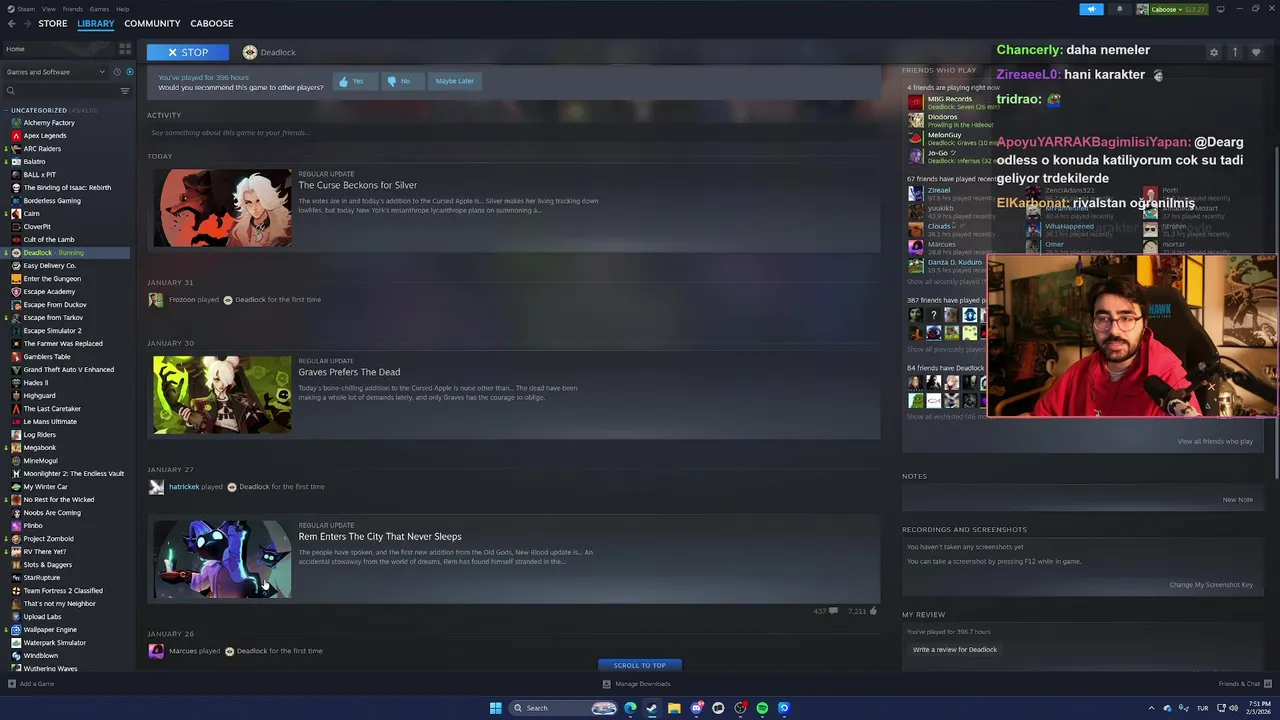Switch to the COMMUNITY tab
The image size is (1280, 720).
coord(152,24)
